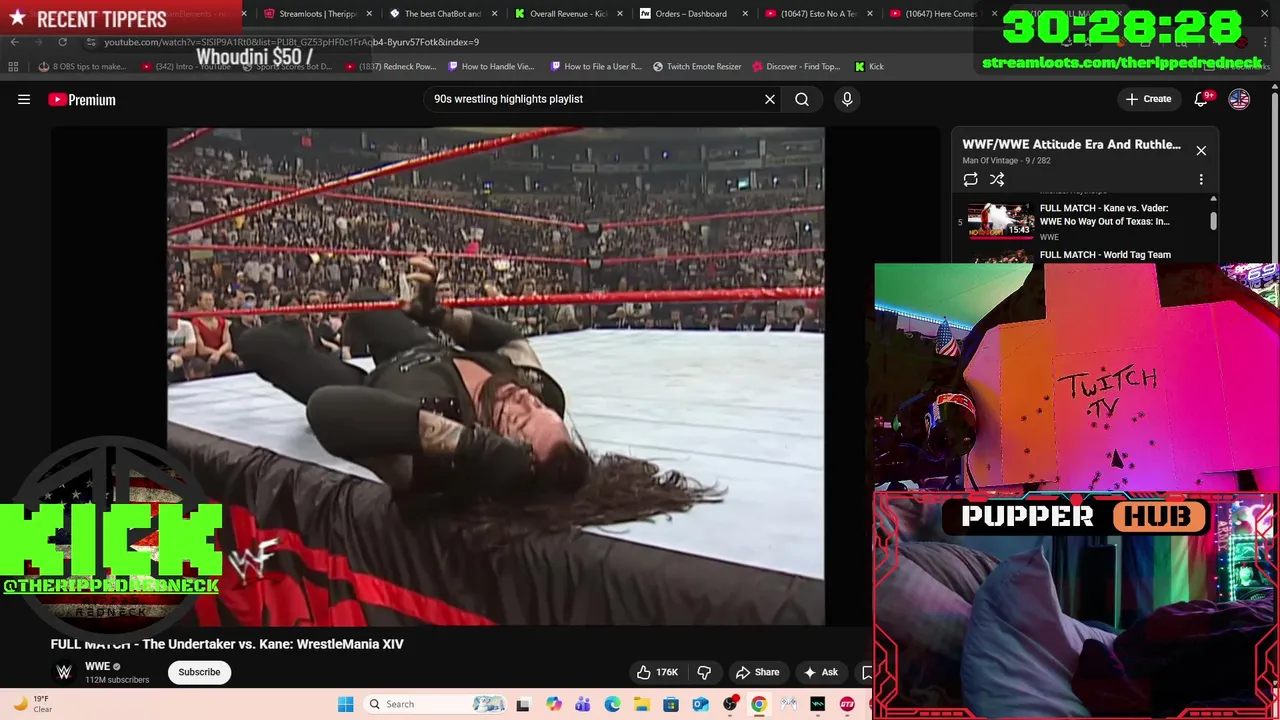Close the Streamloots tab

370,14
